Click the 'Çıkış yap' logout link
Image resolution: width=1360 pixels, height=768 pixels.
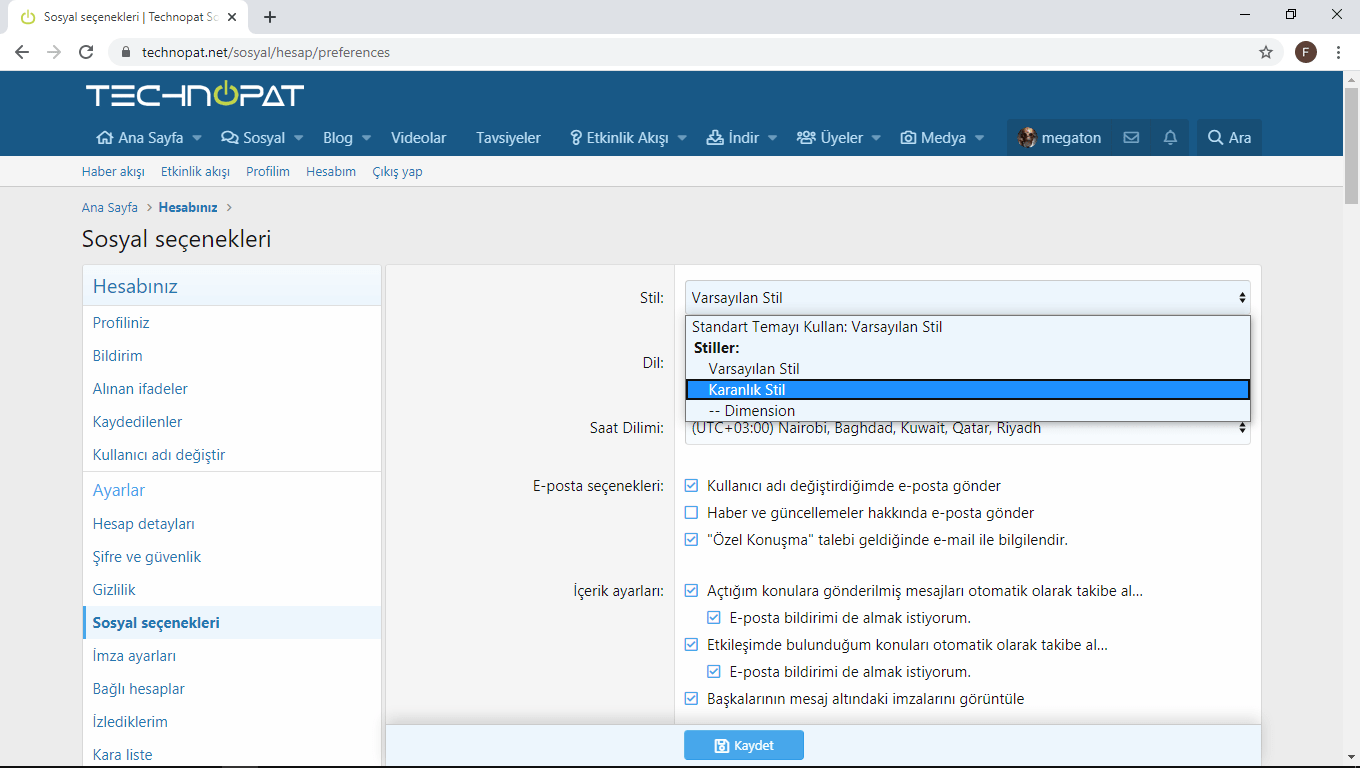[397, 172]
